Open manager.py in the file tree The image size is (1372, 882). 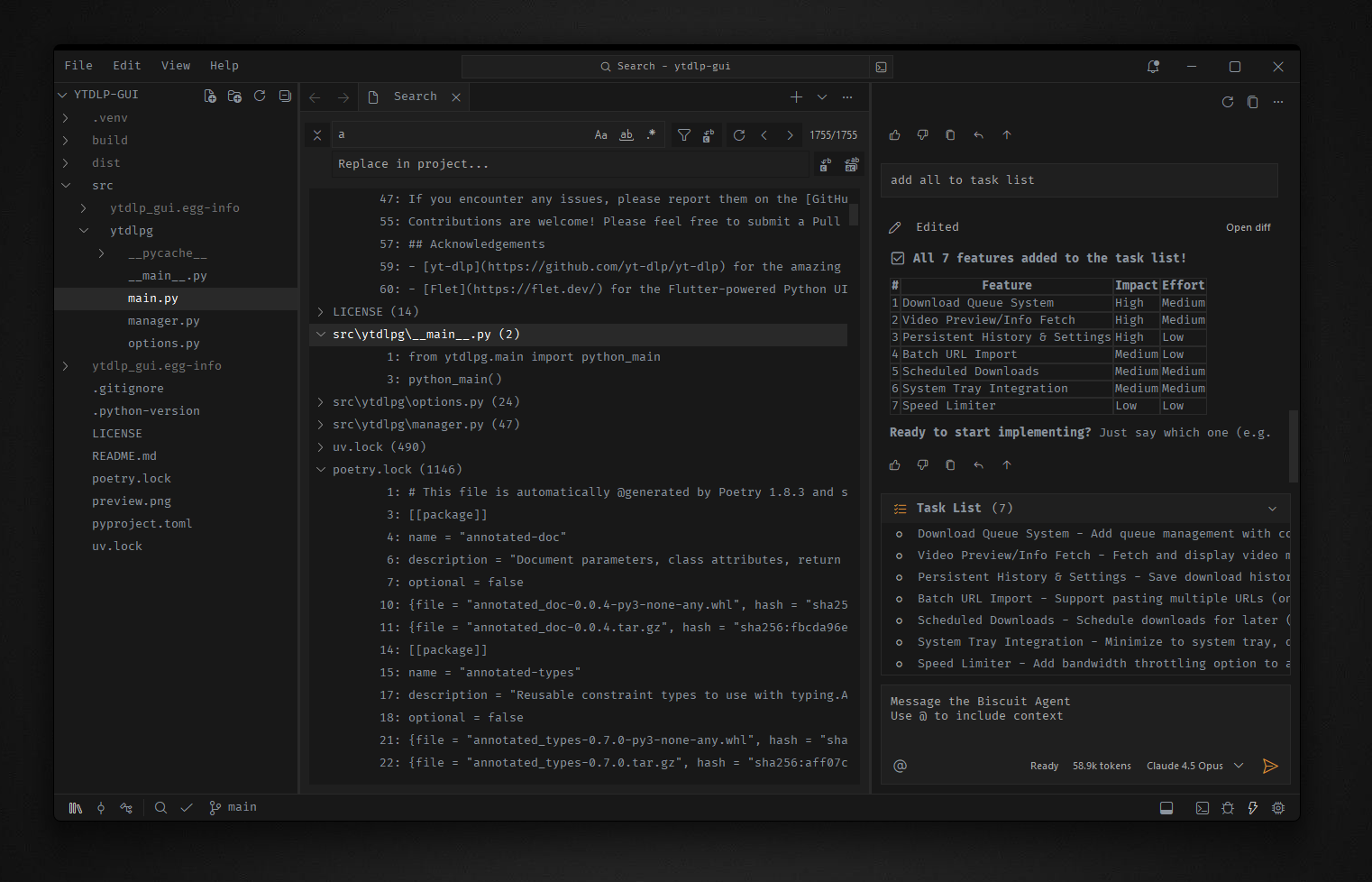click(164, 321)
